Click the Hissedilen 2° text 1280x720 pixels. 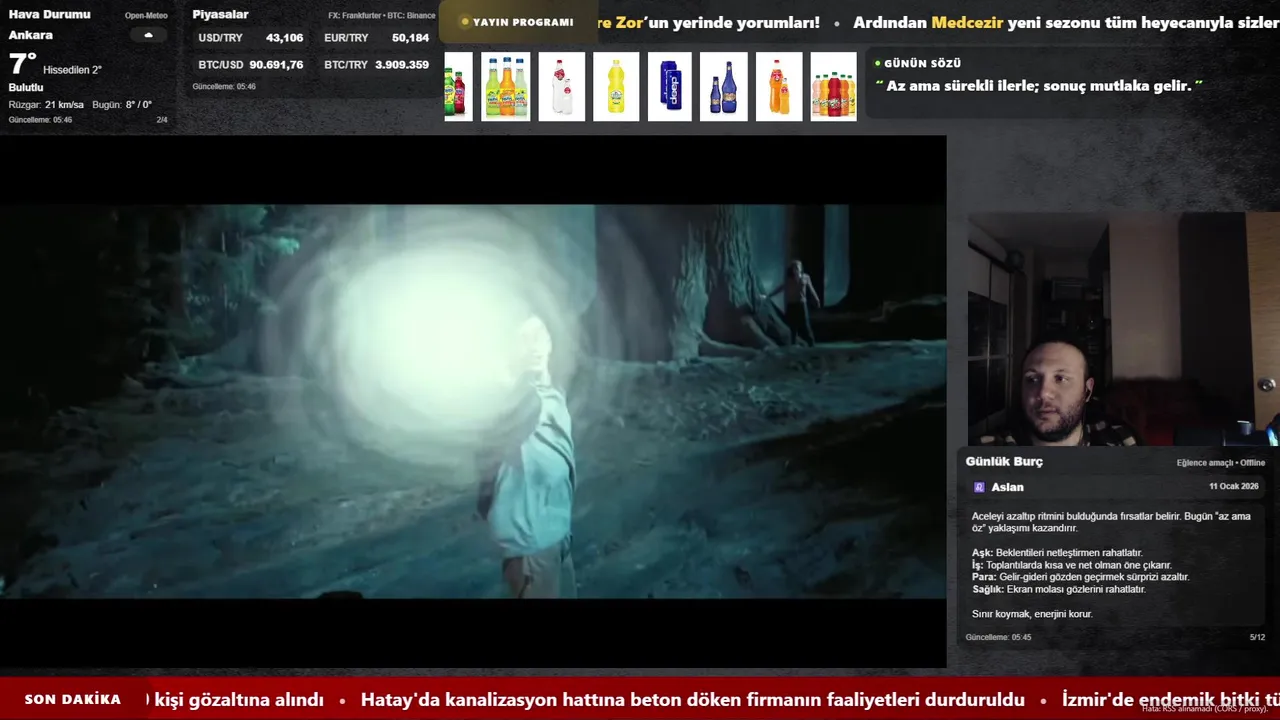(72, 70)
